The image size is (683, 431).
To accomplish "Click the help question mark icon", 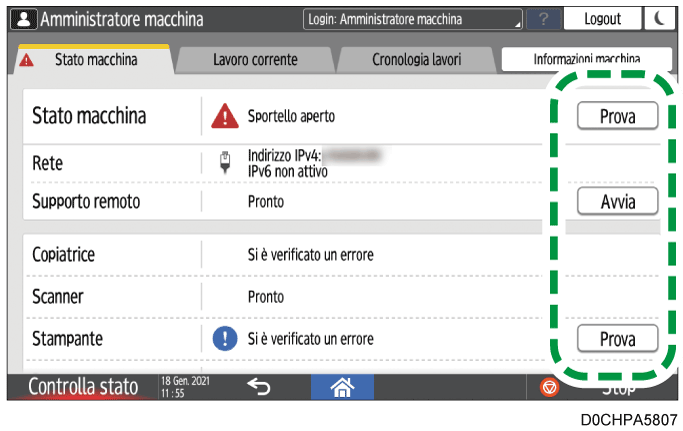I will [x=543, y=19].
